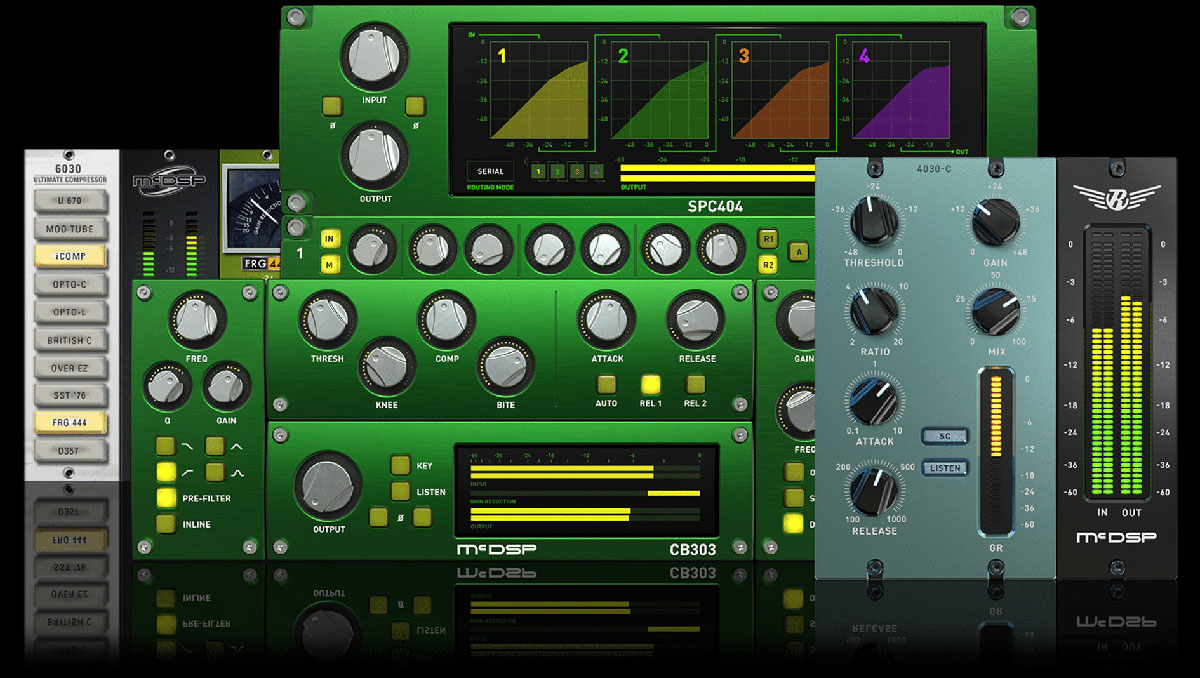The height and width of the screenshot is (678, 1200).
Task: Toggle LISTEN in the CB303 output section
Action: click(x=400, y=491)
